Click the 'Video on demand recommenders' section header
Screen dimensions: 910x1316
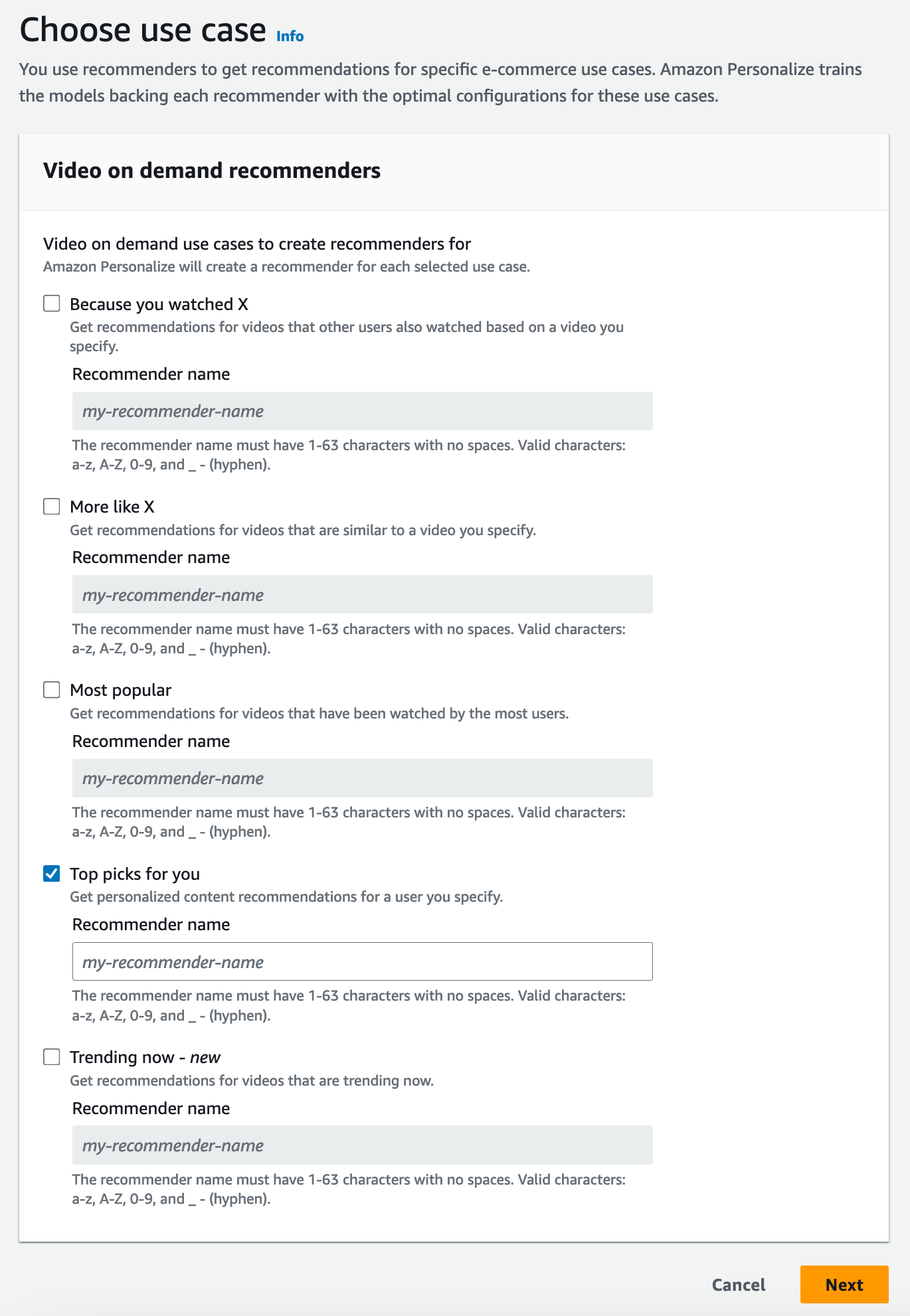tap(211, 171)
